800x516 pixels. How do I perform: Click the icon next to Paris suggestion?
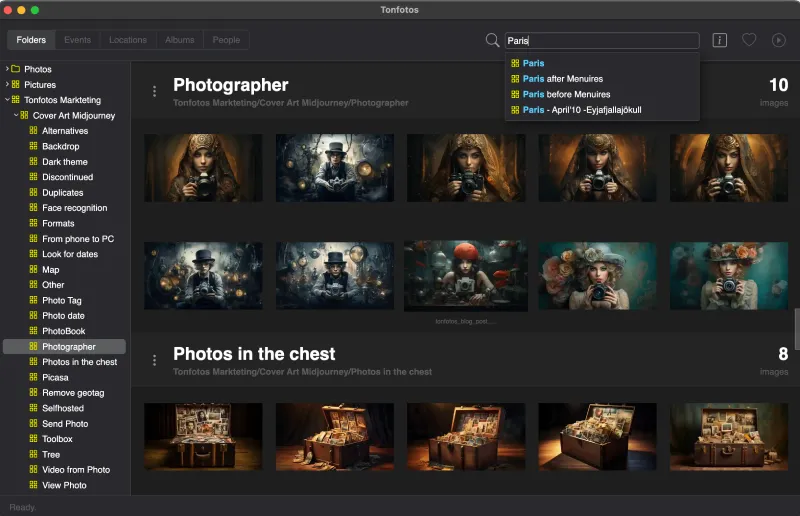[515, 63]
